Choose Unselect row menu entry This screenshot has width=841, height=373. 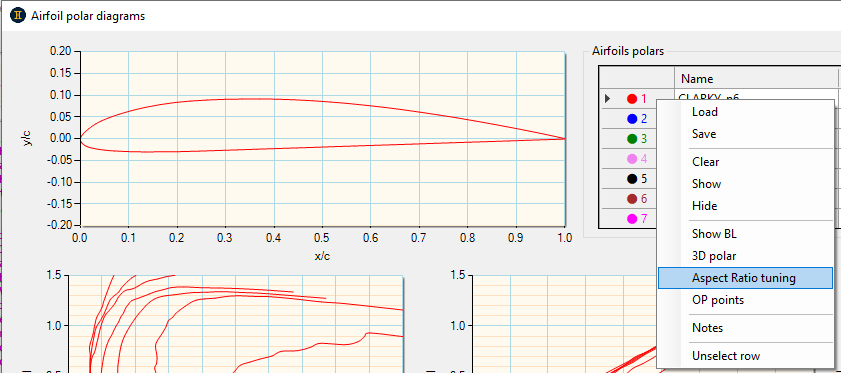pos(746,356)
